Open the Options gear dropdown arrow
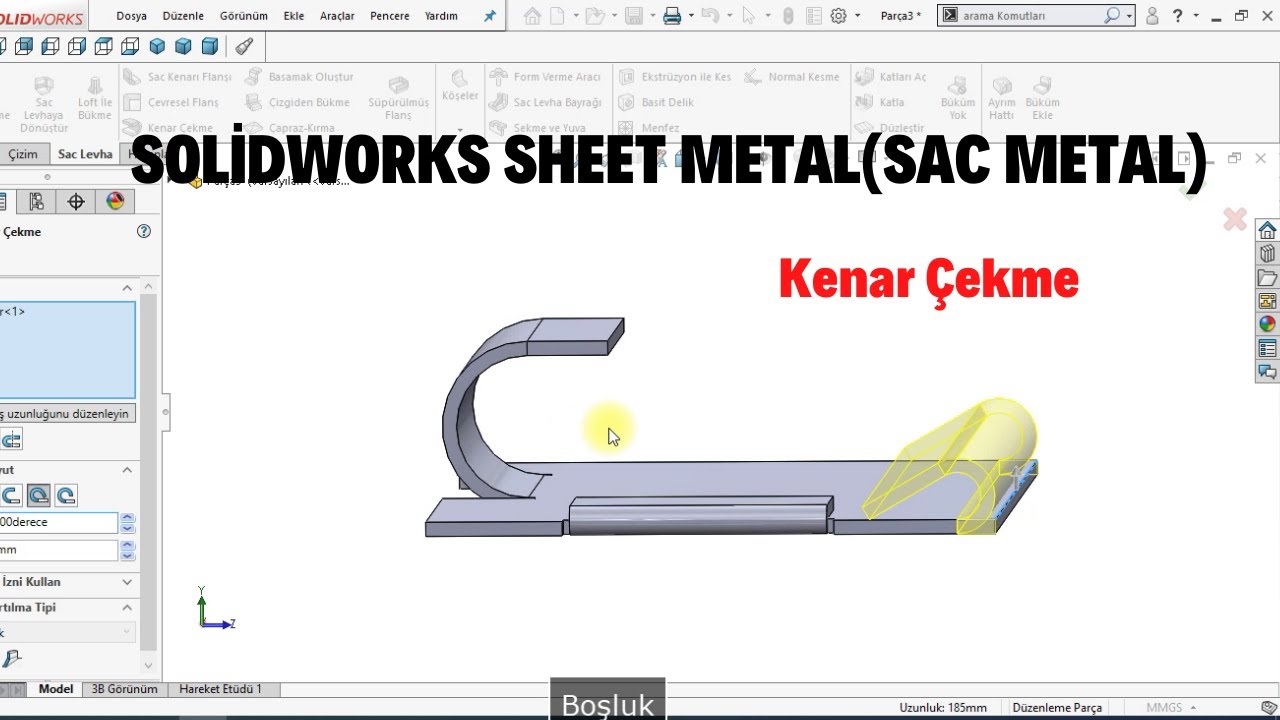The width and height of the screenshot is (1280, 720). click(x=857, y=17)
